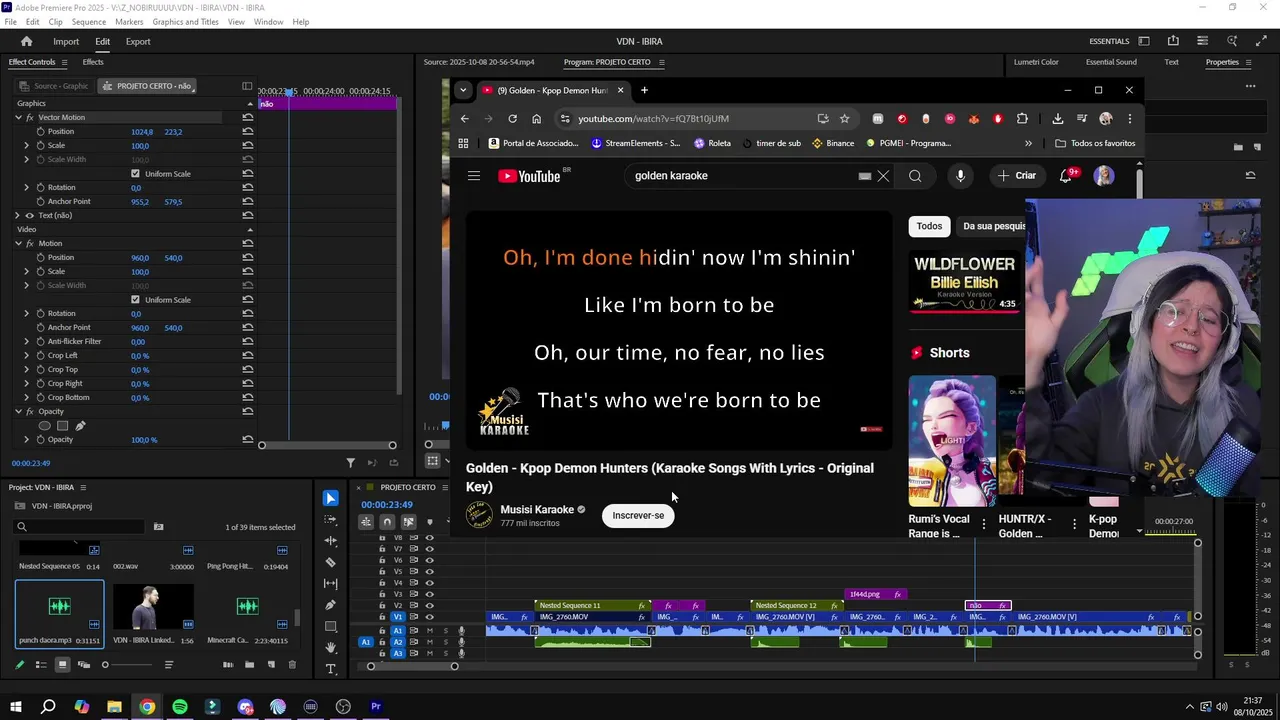Select the Hand tool
The width and height of the screenshot is (1280, 720).
coord(331,648)
